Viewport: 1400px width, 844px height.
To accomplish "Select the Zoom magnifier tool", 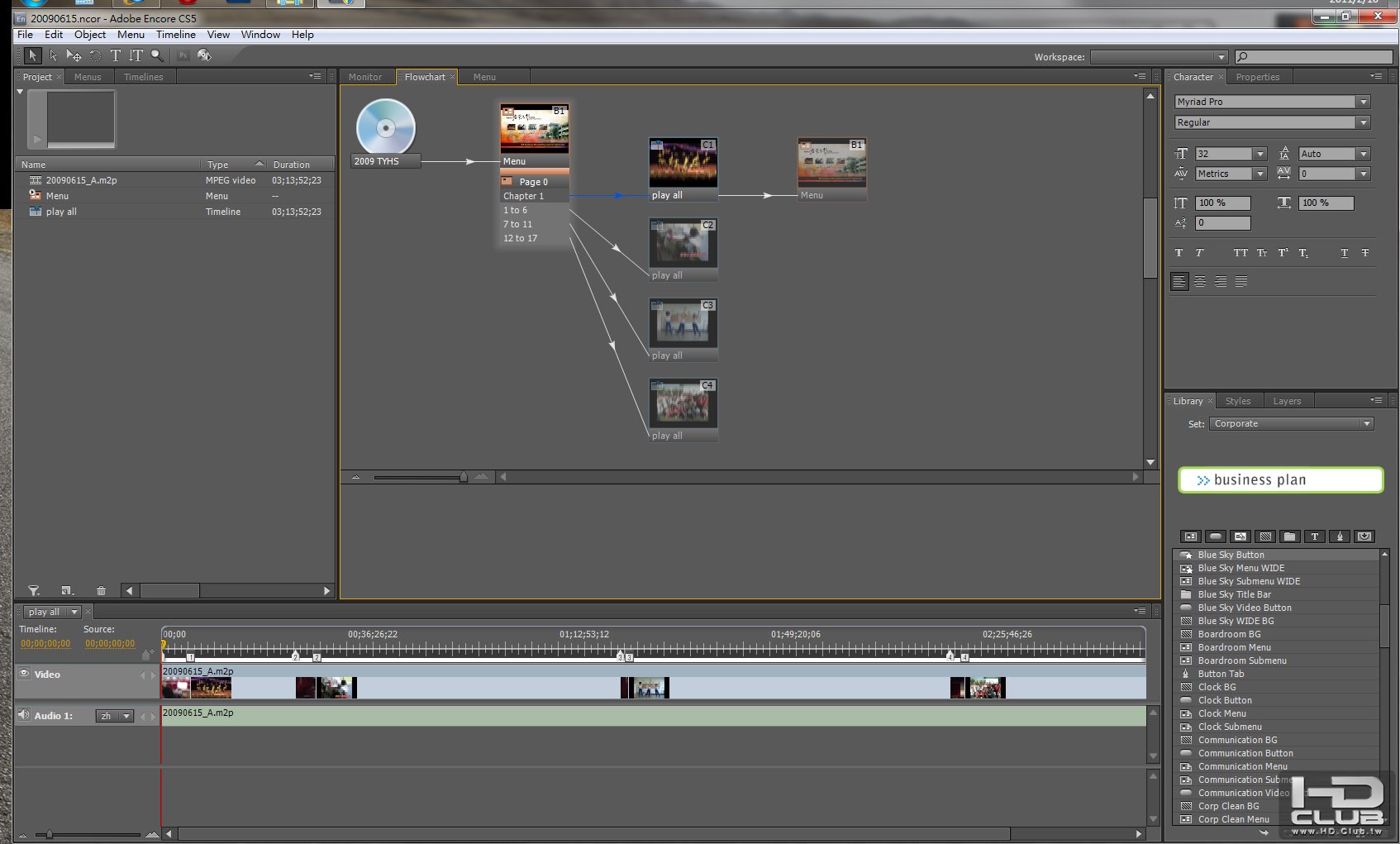I will 157,55.
